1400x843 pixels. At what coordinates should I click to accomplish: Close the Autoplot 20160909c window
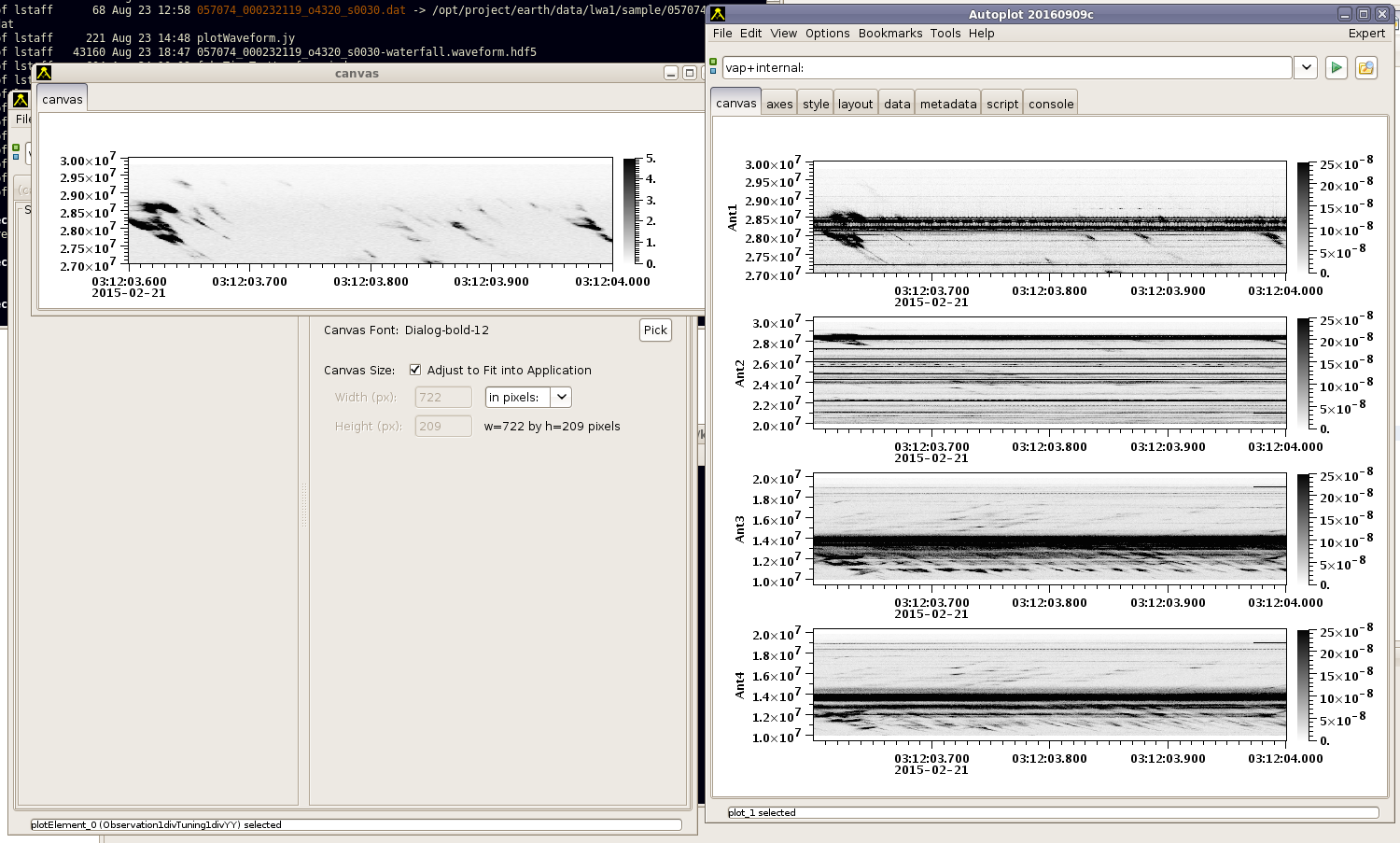click(x=1382, y=14)
